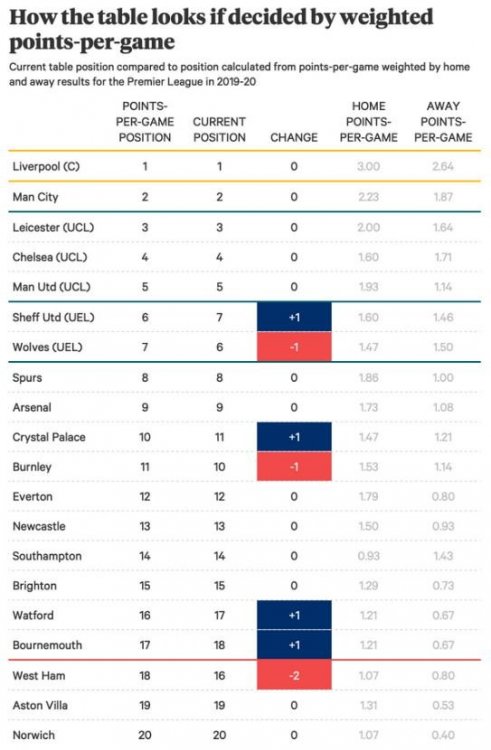Click Bournemouth's blue +1 change cell
The image size is (491, 750).
(295, 645)
